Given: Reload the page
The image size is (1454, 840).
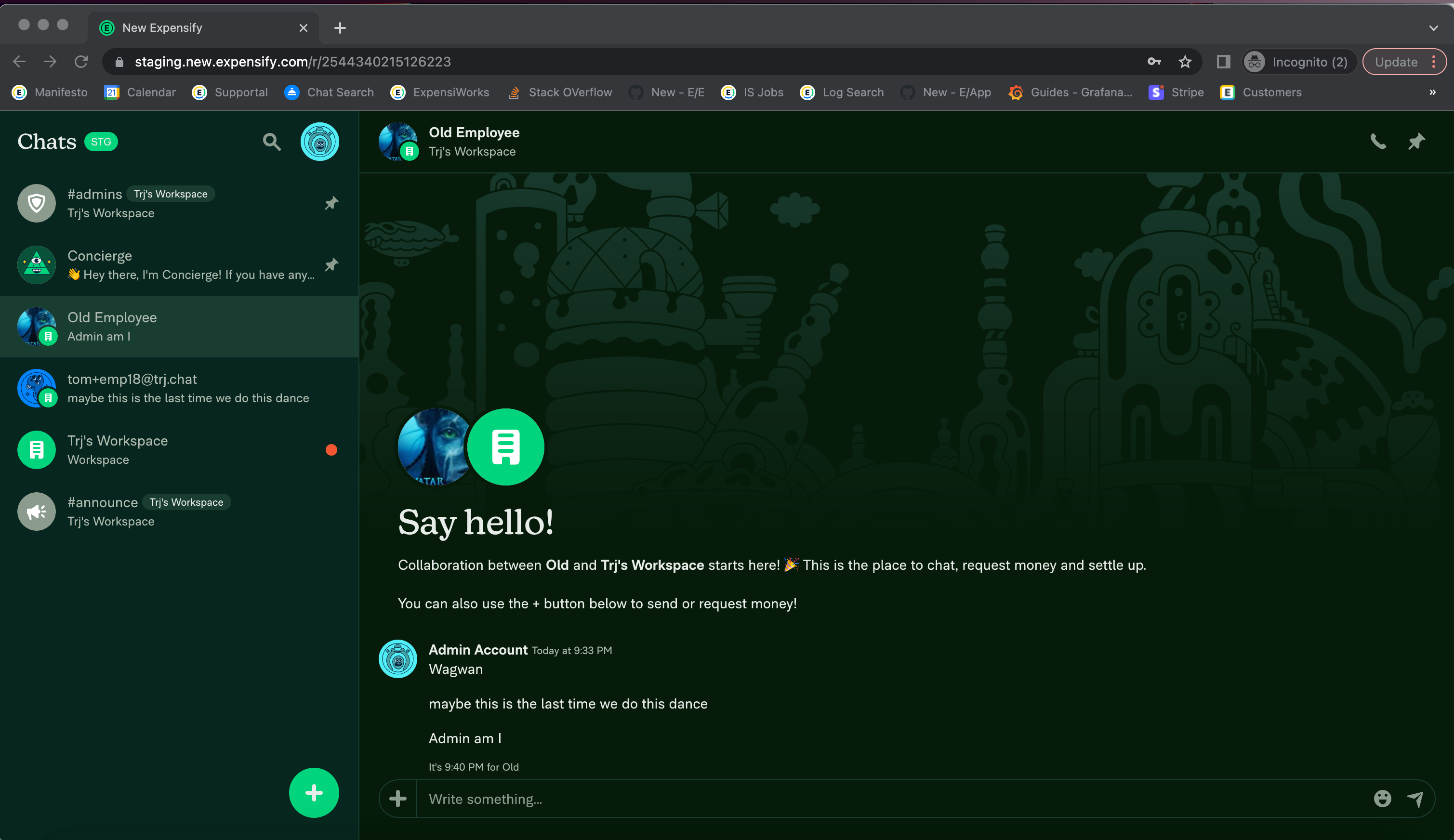Looking at the screenshot, I should 81,62.
